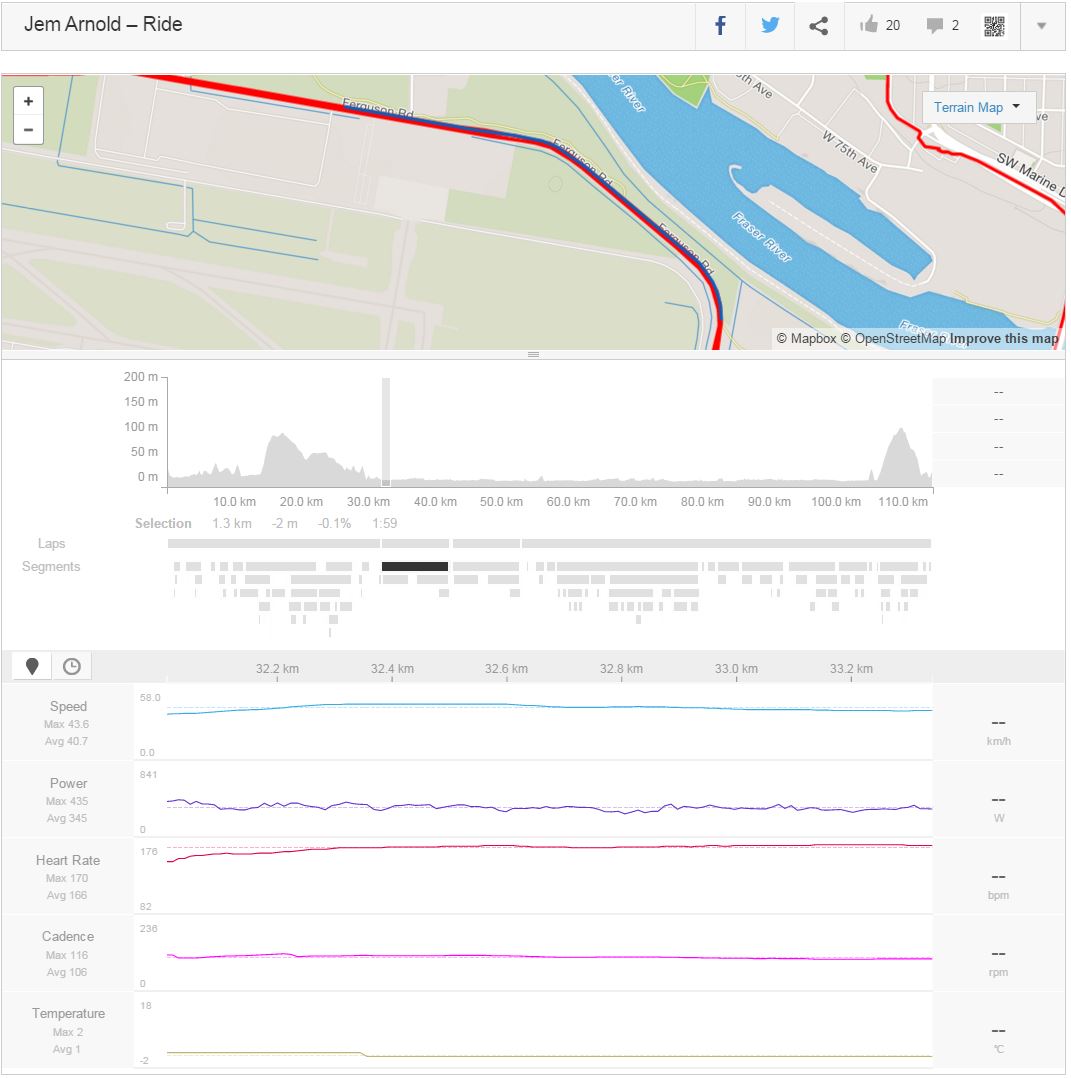Share the ride on Facebook
This screenshot has width=1071, height=1078.
[719, 25]
